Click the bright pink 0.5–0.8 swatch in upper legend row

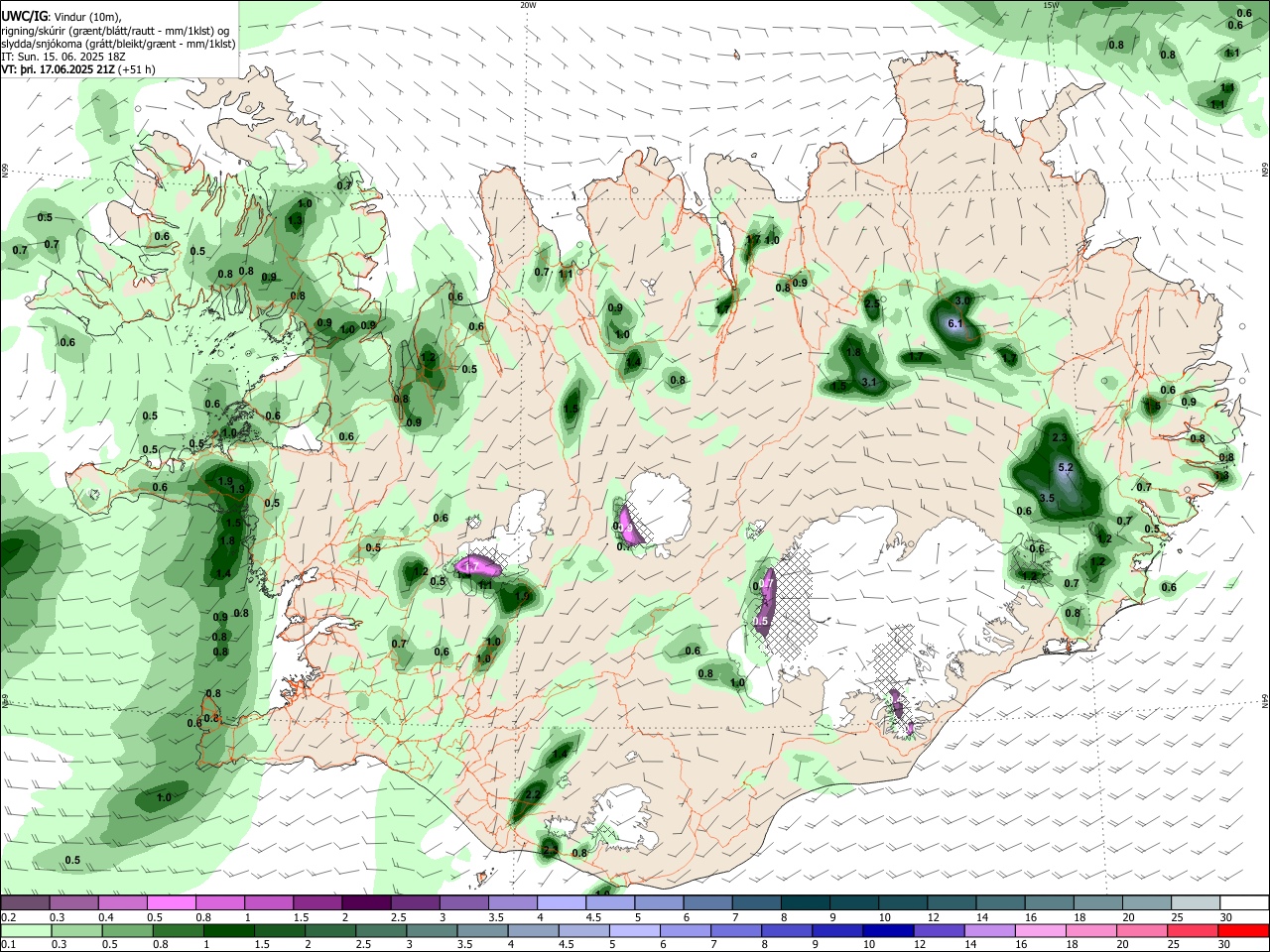(x=171, y=903)
